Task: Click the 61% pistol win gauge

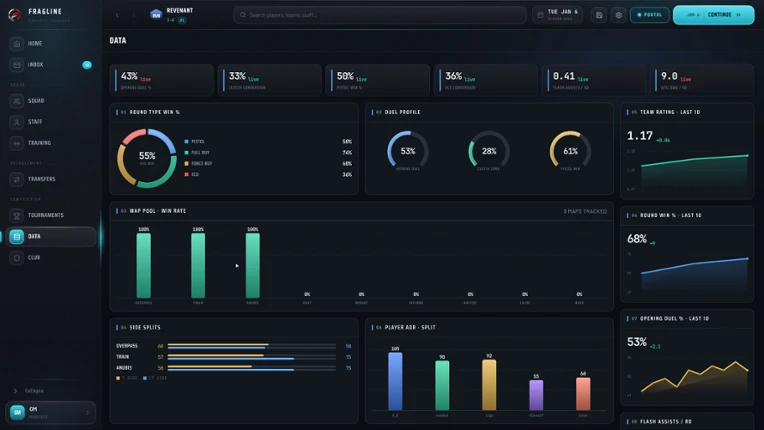Action: tap(570, 150)
